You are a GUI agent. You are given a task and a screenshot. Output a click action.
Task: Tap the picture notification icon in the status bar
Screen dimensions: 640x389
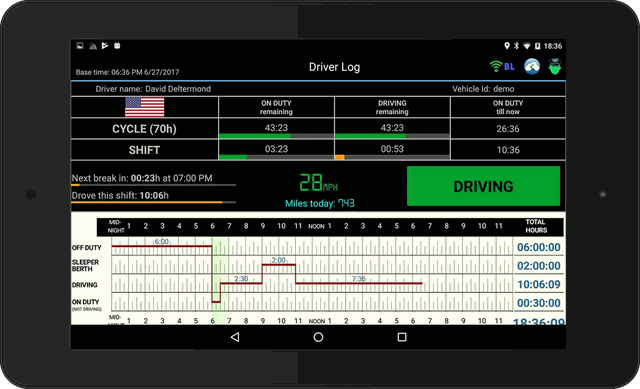point(80,46)
